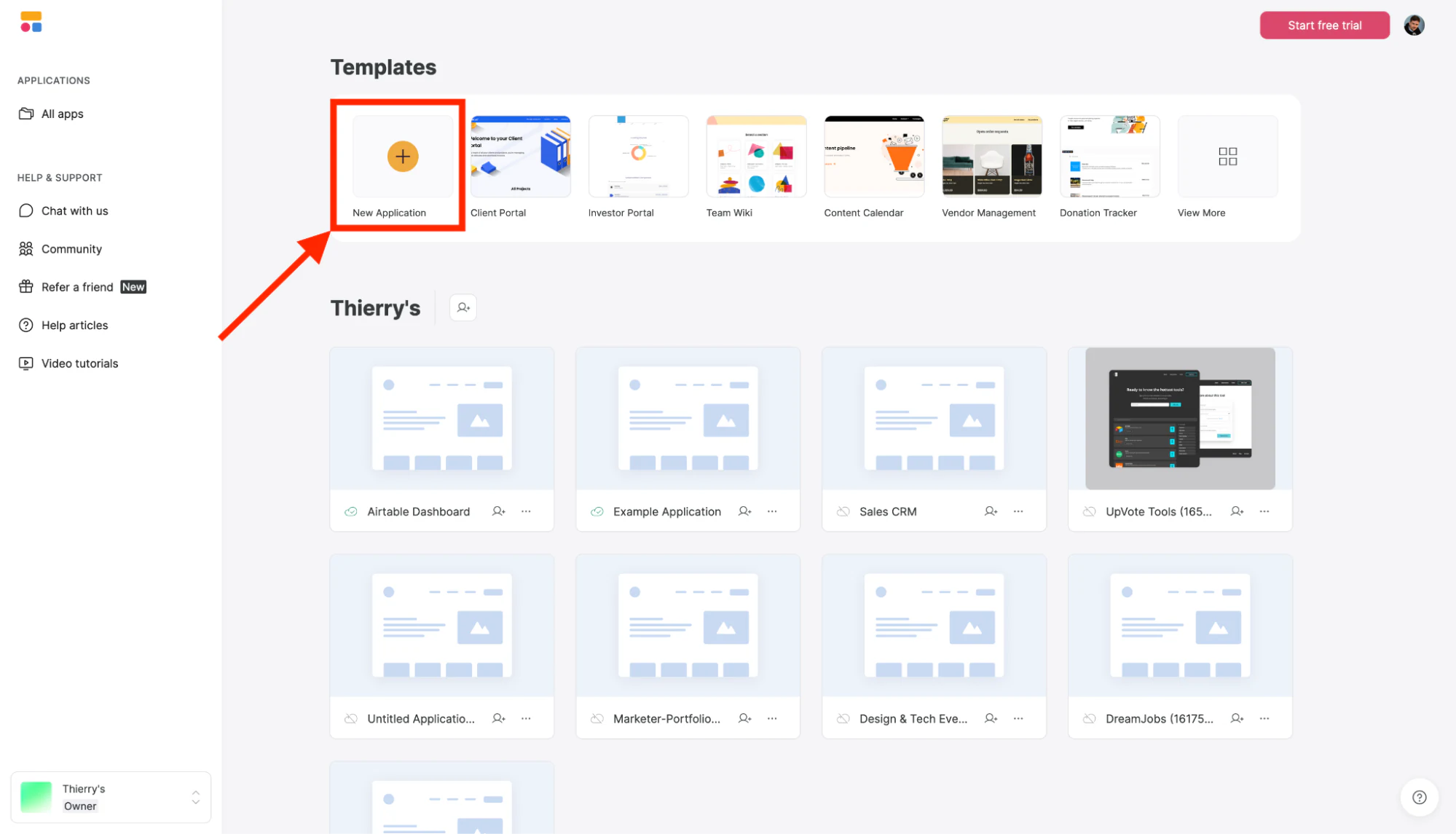1456x834 pixels.
Task: Click DreamJobs app name text
Action: pos(1160,718)
